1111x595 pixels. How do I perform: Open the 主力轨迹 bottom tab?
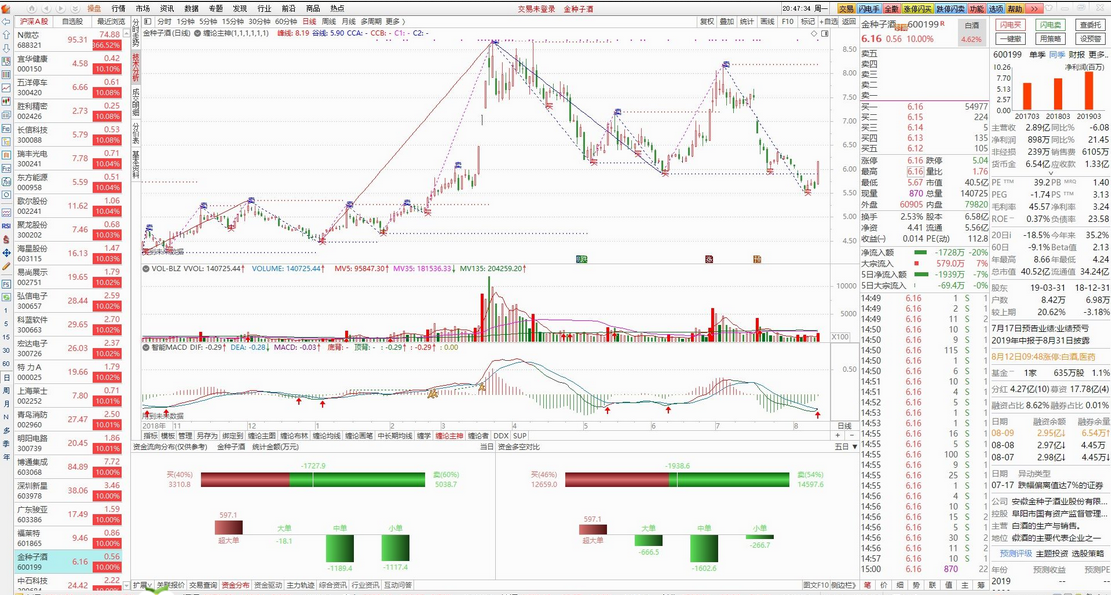[300, 586]
